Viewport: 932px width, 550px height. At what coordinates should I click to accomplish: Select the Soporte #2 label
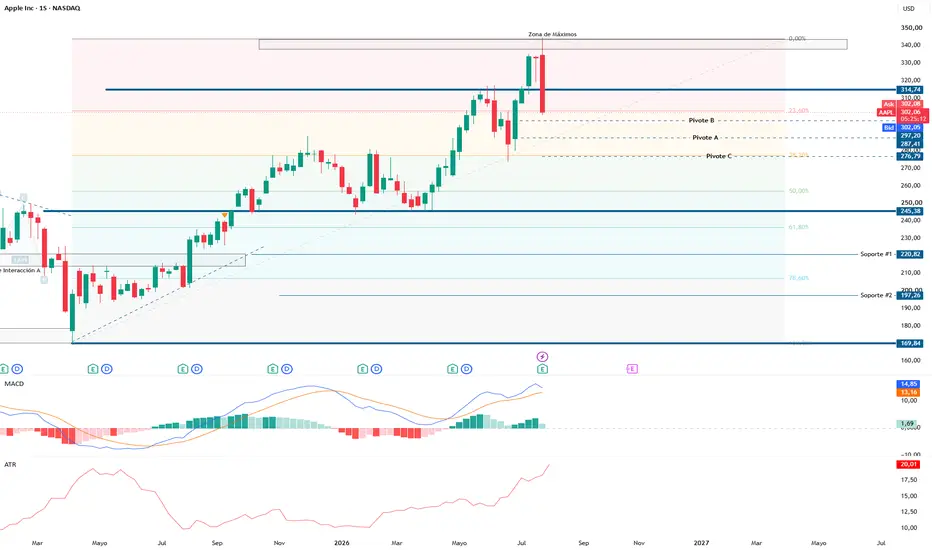pos(876,296)
